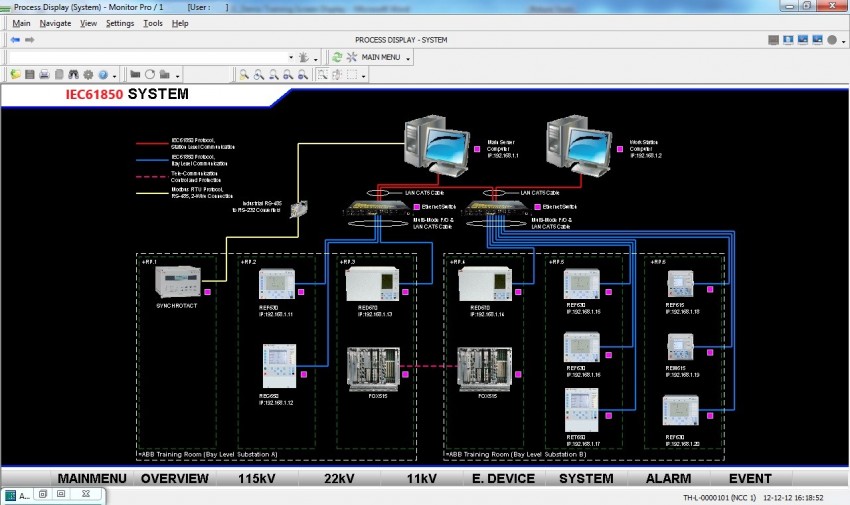Open dropdown arrow after the folder icons
Screen dimensions: 850x505
(177, 76)
